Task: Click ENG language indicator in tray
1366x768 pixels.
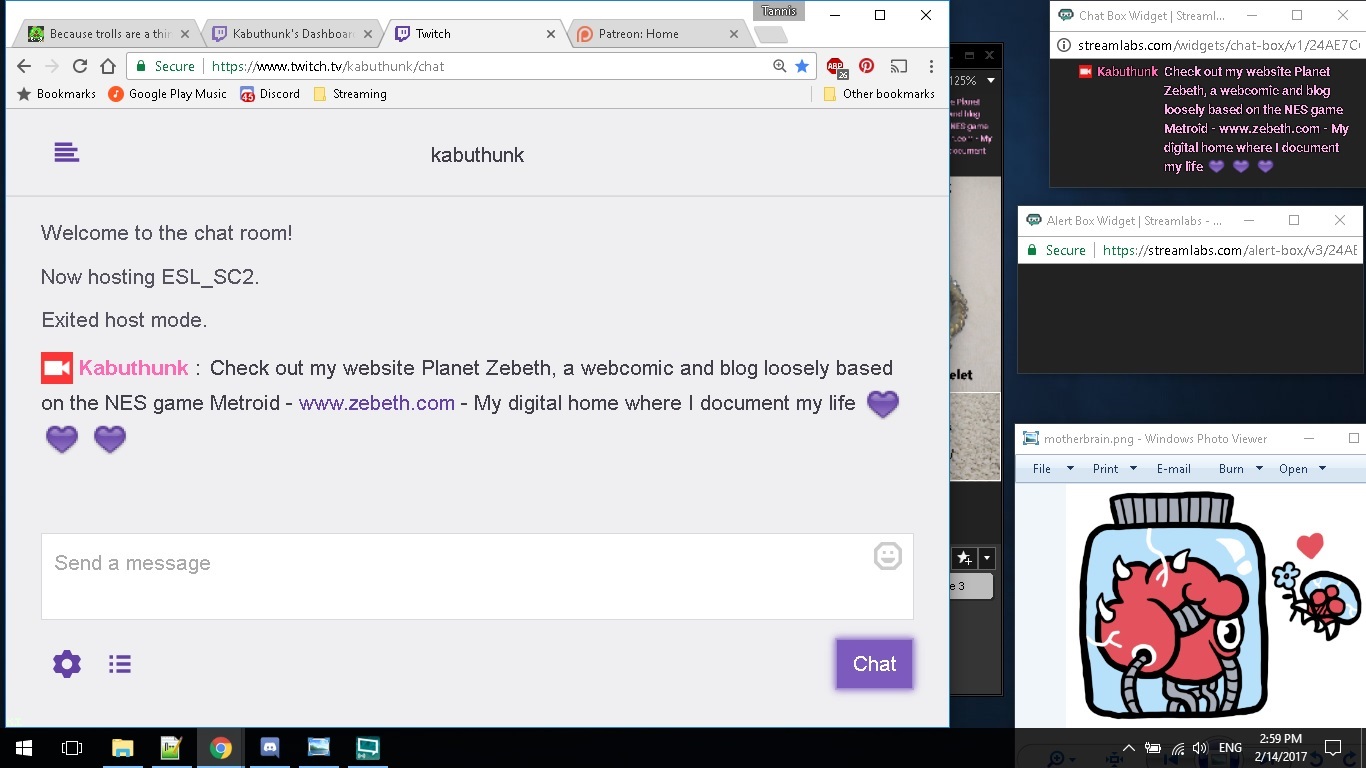Action: (1230, 748)
